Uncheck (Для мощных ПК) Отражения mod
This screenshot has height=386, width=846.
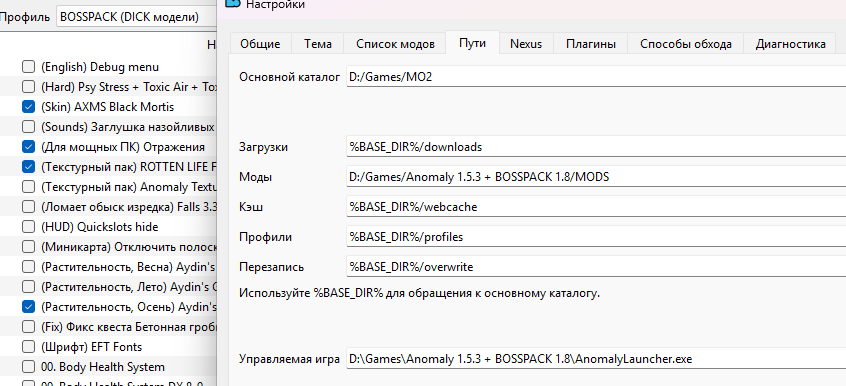point(28,147)
